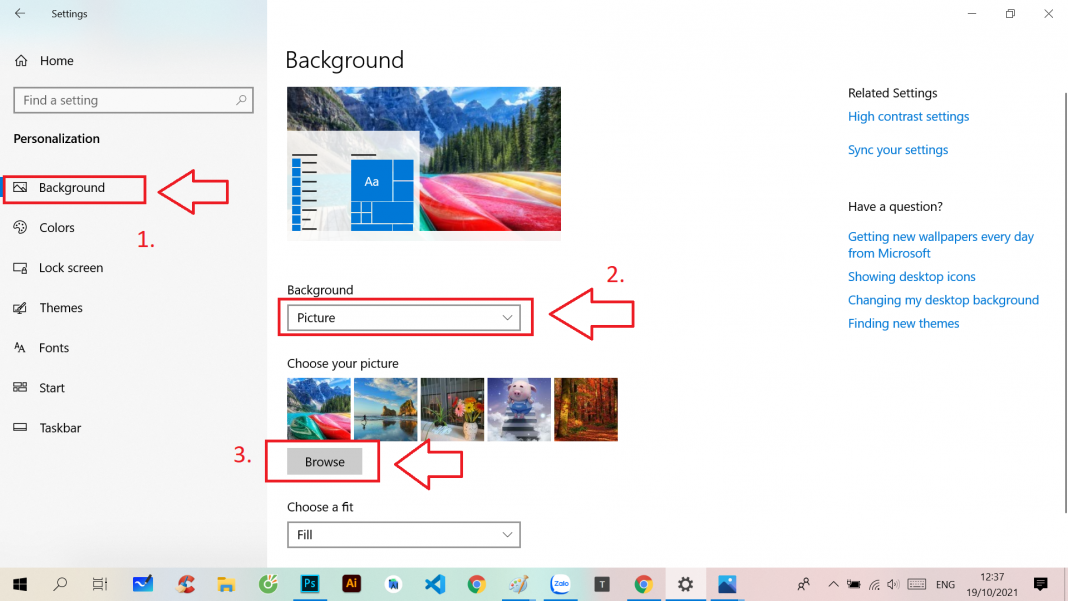Open the Choose a fit dropdown

[404, 535]
